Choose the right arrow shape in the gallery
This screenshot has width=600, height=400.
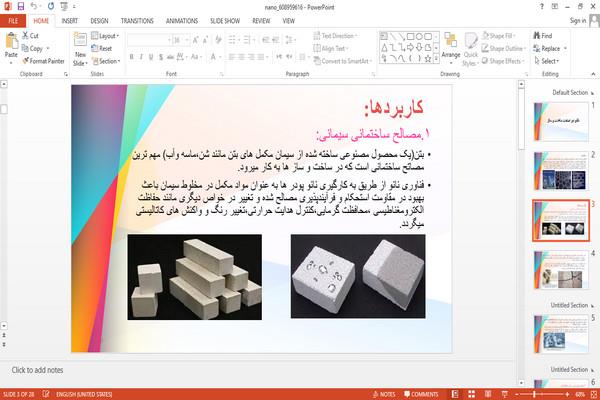coord(410,47)
